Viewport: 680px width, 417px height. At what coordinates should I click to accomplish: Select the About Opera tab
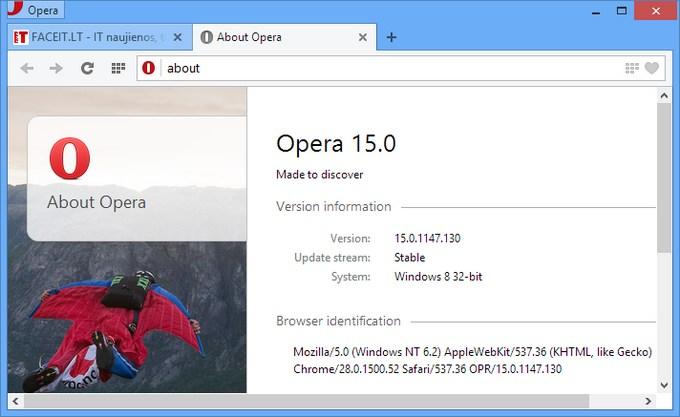[x=284, y=37]
